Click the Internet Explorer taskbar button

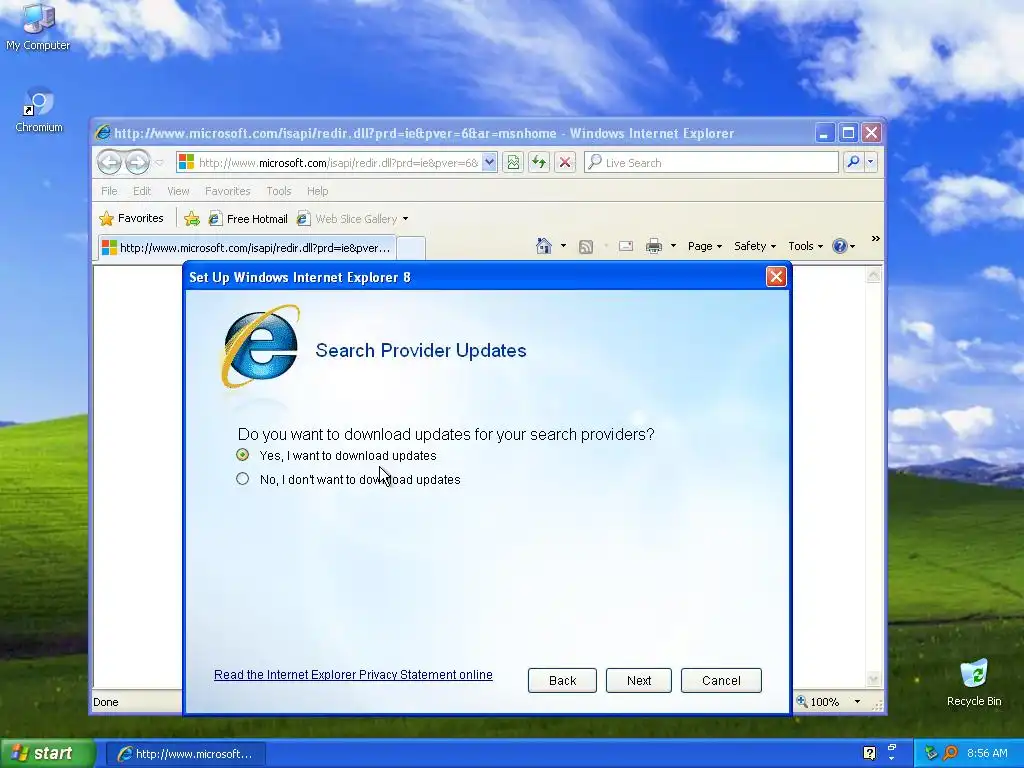(x=185, y=754)
